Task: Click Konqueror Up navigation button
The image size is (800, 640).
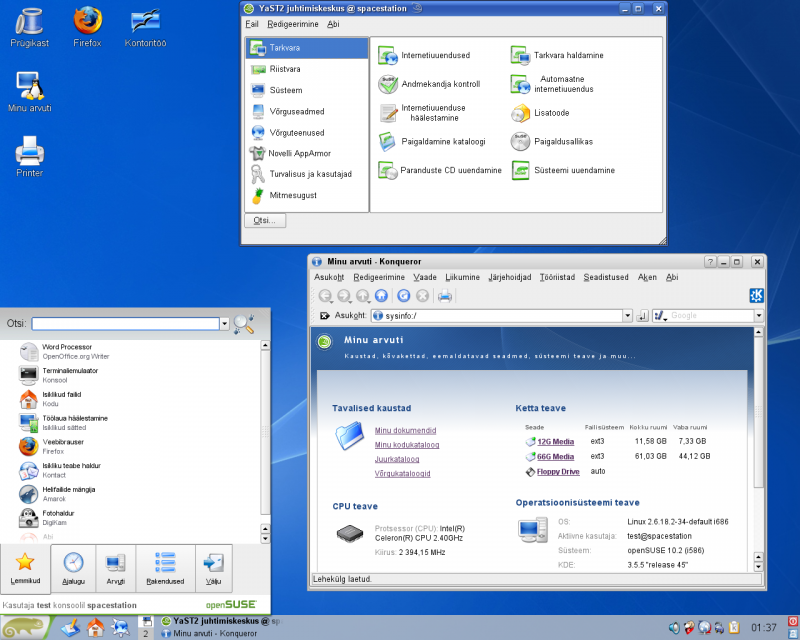Action: click(363, 296)
